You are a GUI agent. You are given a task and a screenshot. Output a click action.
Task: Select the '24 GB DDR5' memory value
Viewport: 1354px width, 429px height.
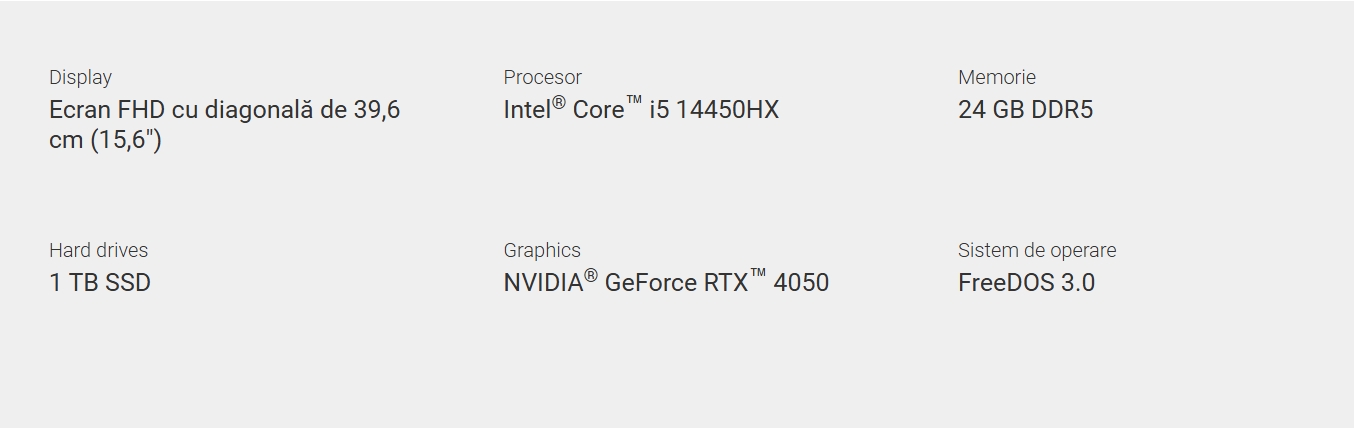(x=1025, y=110)
